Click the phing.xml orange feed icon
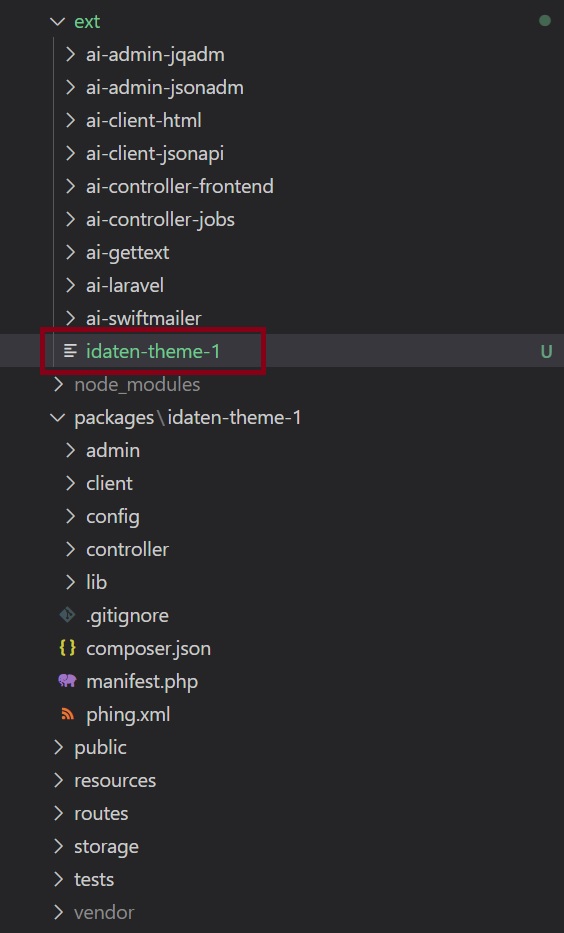The height and width of the screenshot is (933, 564). pos(67,714)
